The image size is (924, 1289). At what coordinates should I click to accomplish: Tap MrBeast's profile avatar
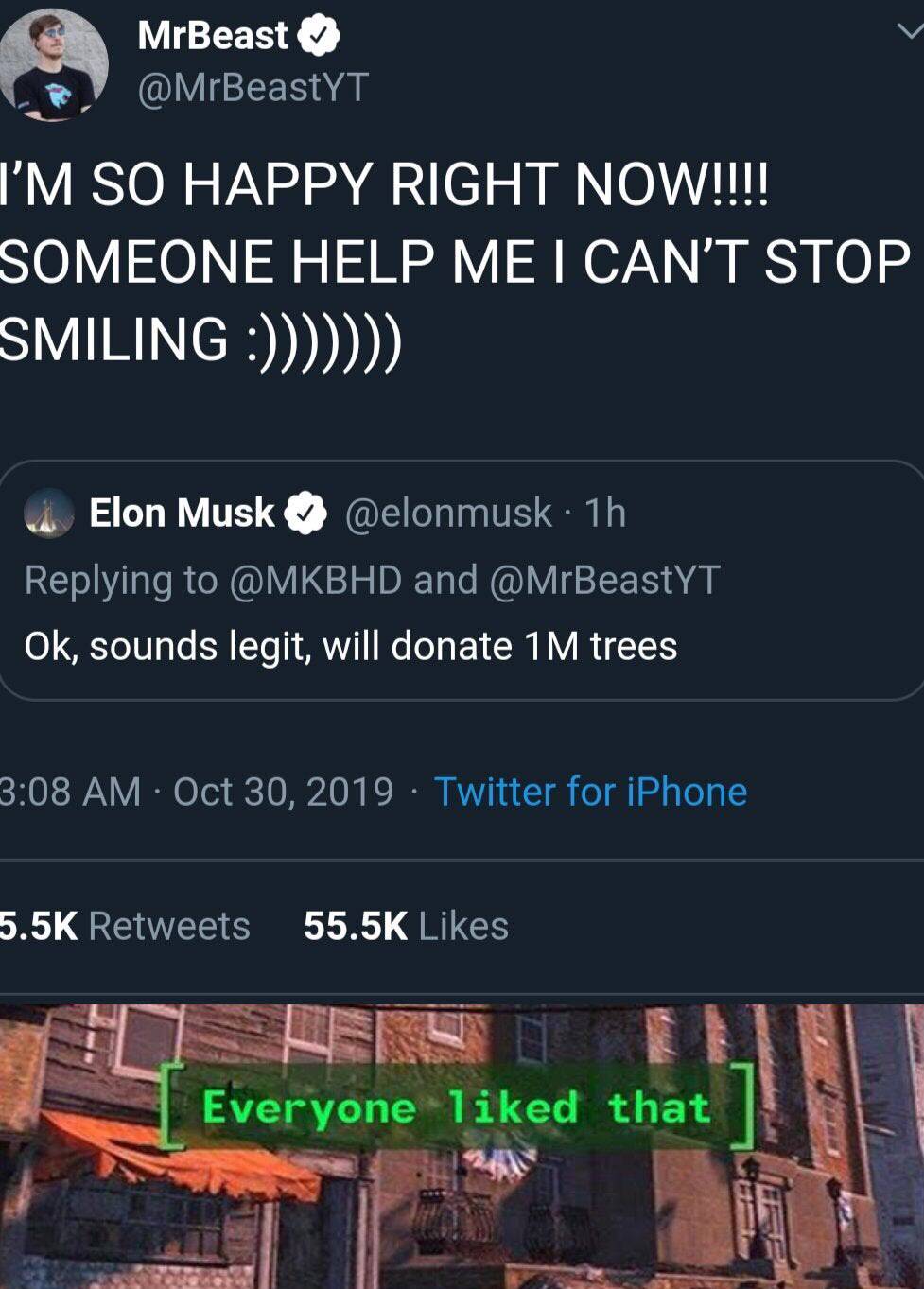click(54, 66)
